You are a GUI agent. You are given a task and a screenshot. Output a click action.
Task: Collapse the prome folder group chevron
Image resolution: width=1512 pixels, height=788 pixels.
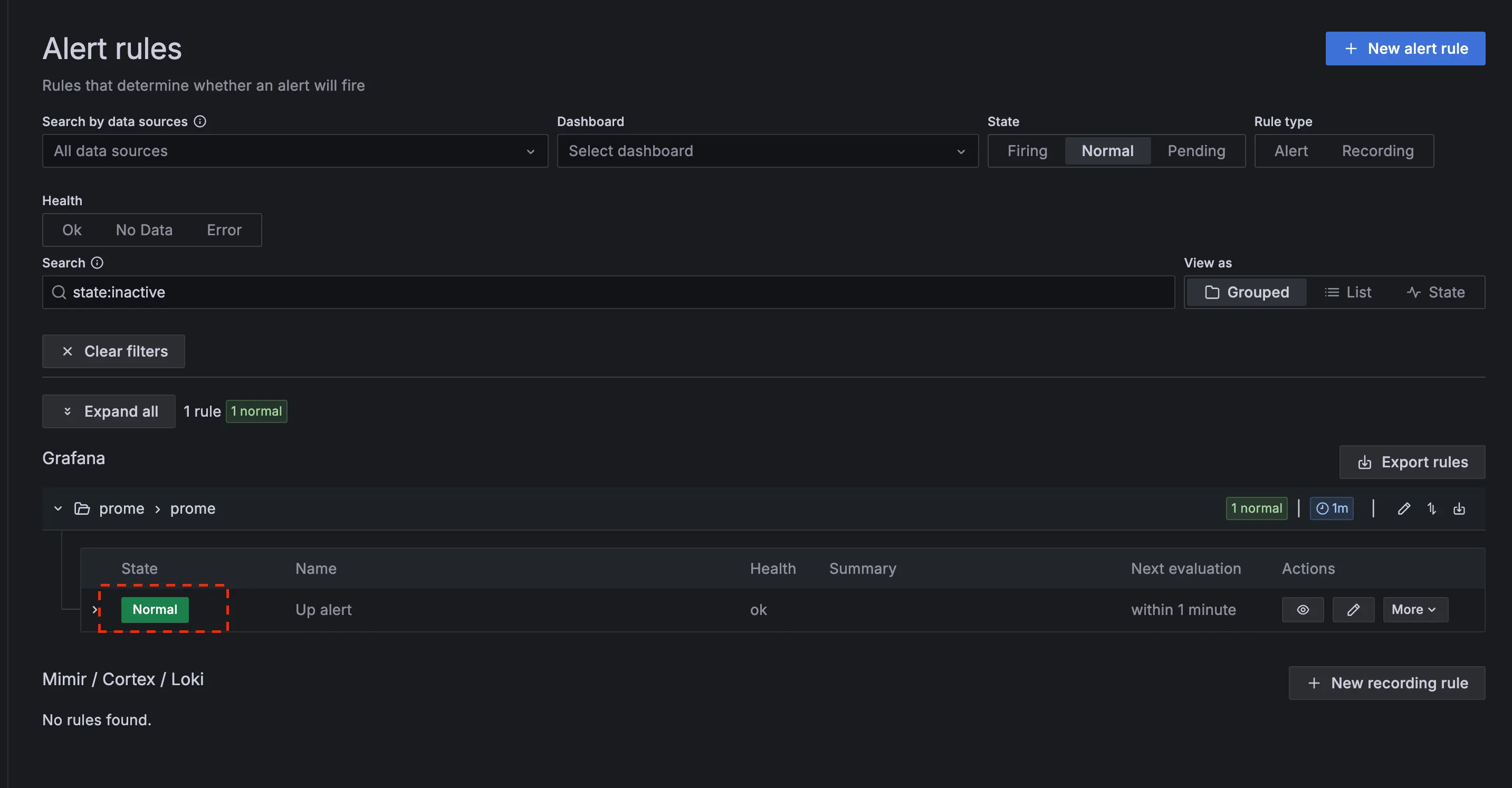coord(58,508)
